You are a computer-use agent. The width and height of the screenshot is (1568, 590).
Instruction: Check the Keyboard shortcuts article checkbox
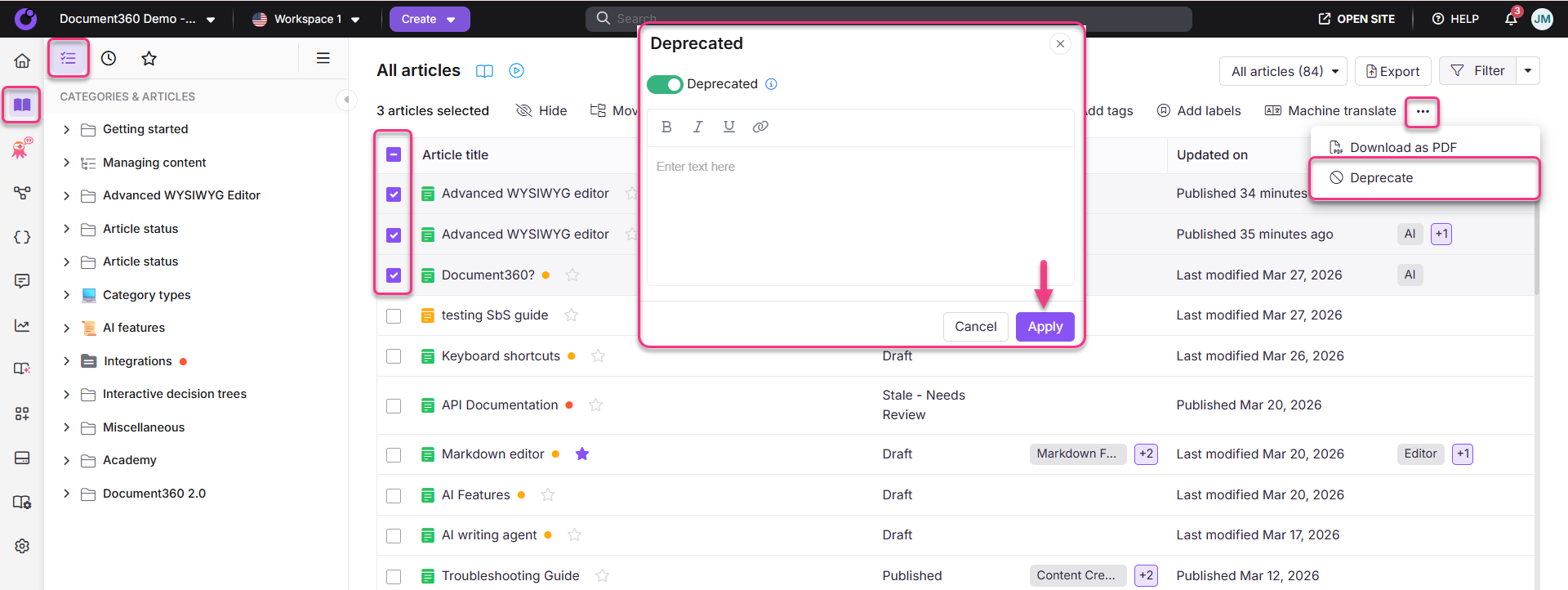click(394, 356)
